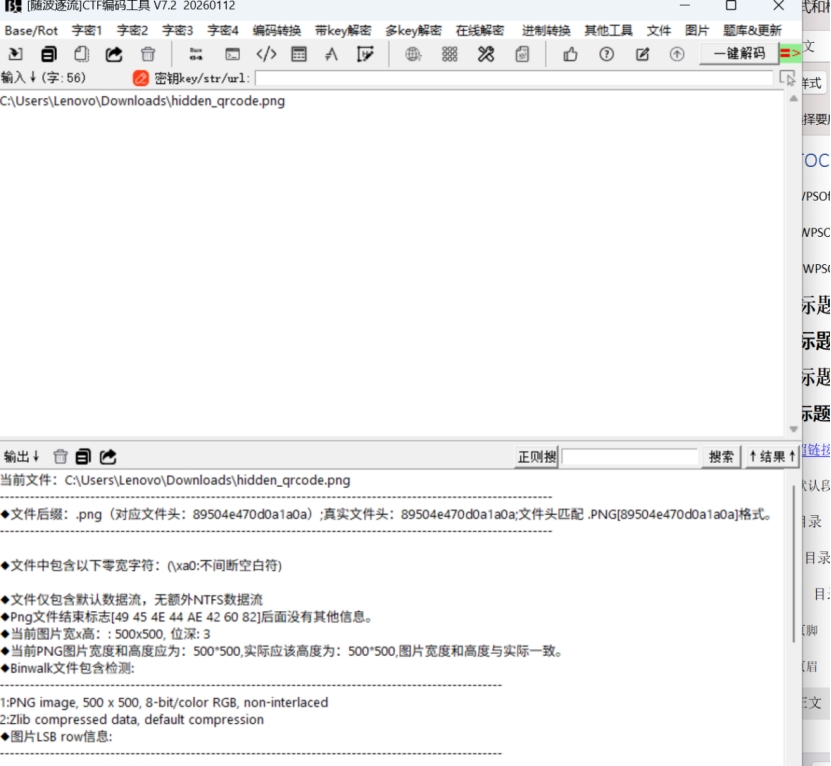Viewport: 831px width, 766px height.
Task: Click the globe web icon
Action: 413,54
